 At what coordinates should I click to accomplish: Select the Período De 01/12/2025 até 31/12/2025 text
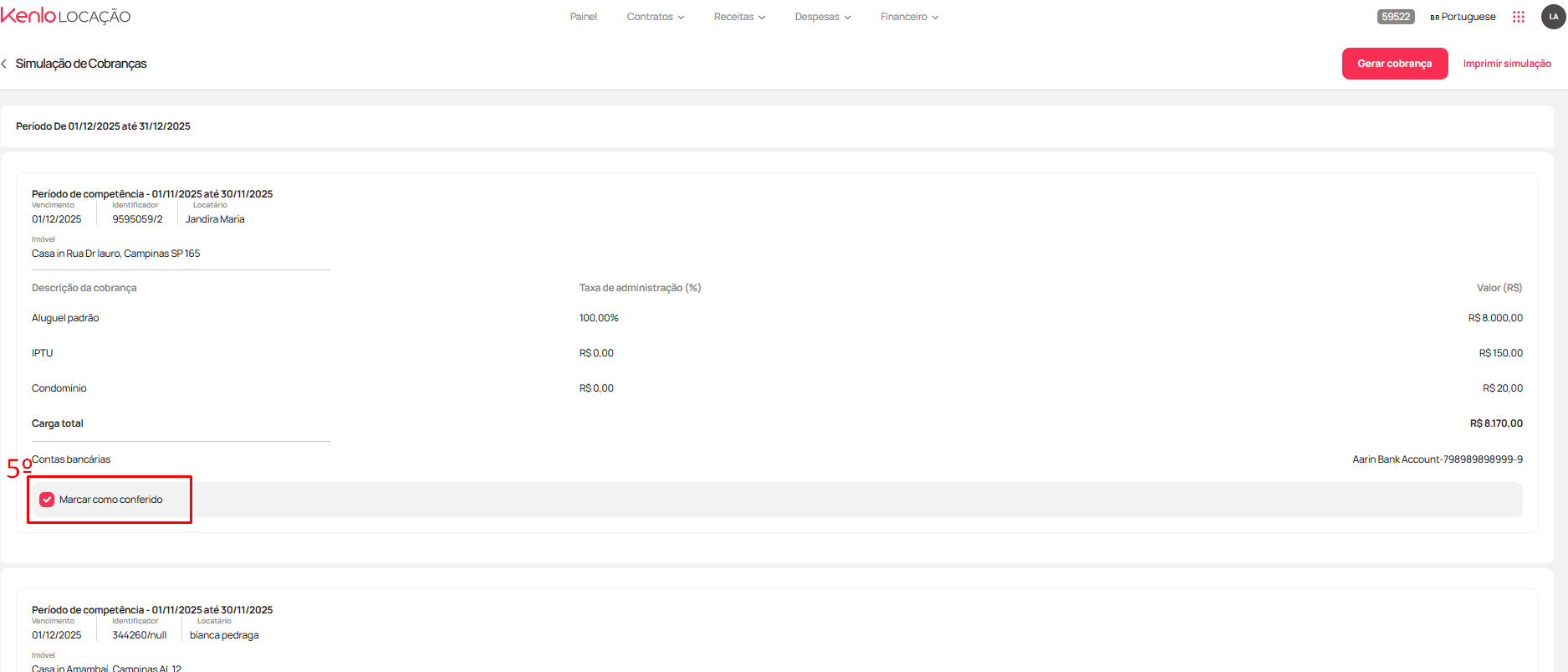[103, 126]
